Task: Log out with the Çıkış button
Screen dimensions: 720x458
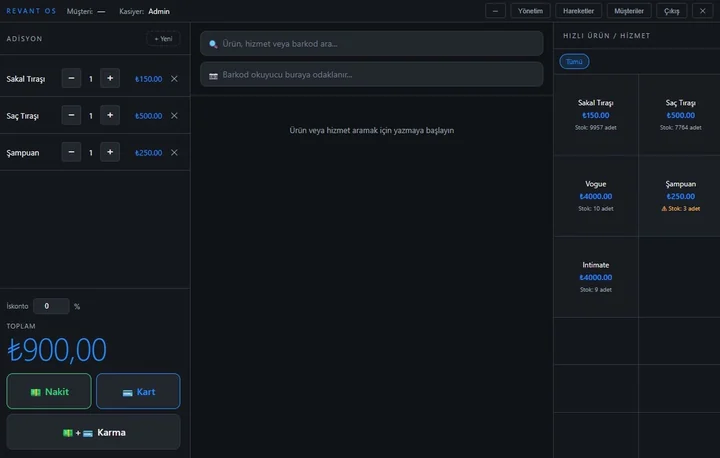Action: click(671, 11)
